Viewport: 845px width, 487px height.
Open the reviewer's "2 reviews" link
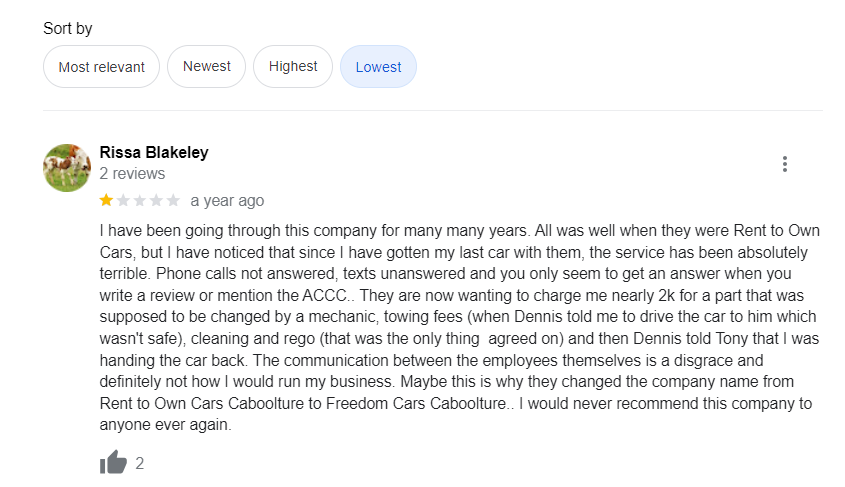pos(133,174)
